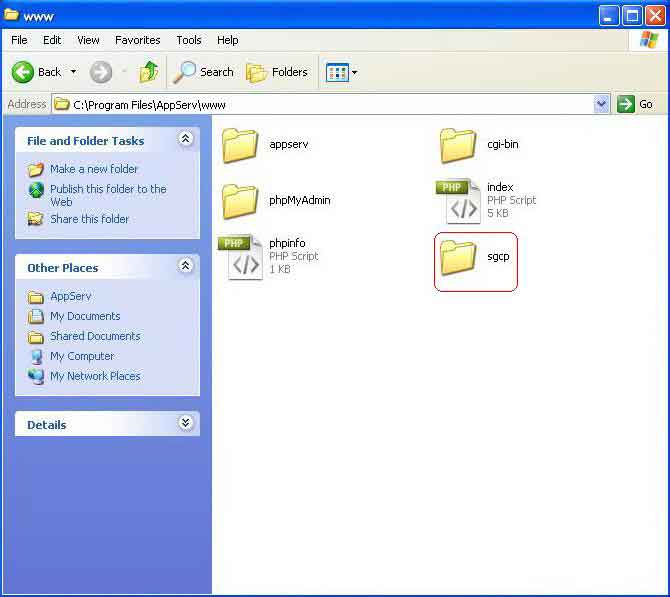
Task: Click the phpMyAdmin name label
Action: [x=300, y=200]
